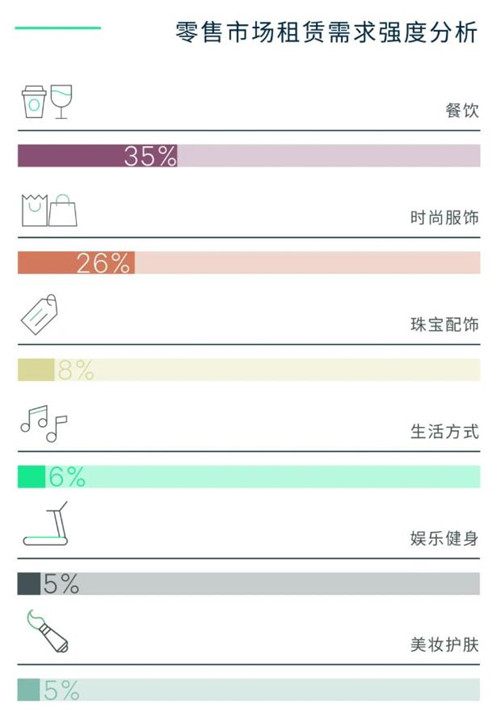Click the coffee cup icon

coord(34,102)
